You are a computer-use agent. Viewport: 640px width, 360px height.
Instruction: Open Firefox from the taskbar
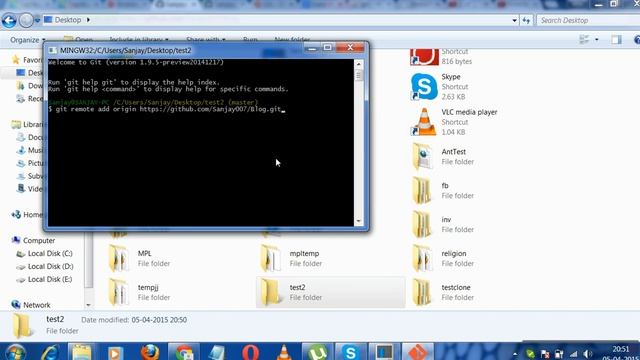150,352
